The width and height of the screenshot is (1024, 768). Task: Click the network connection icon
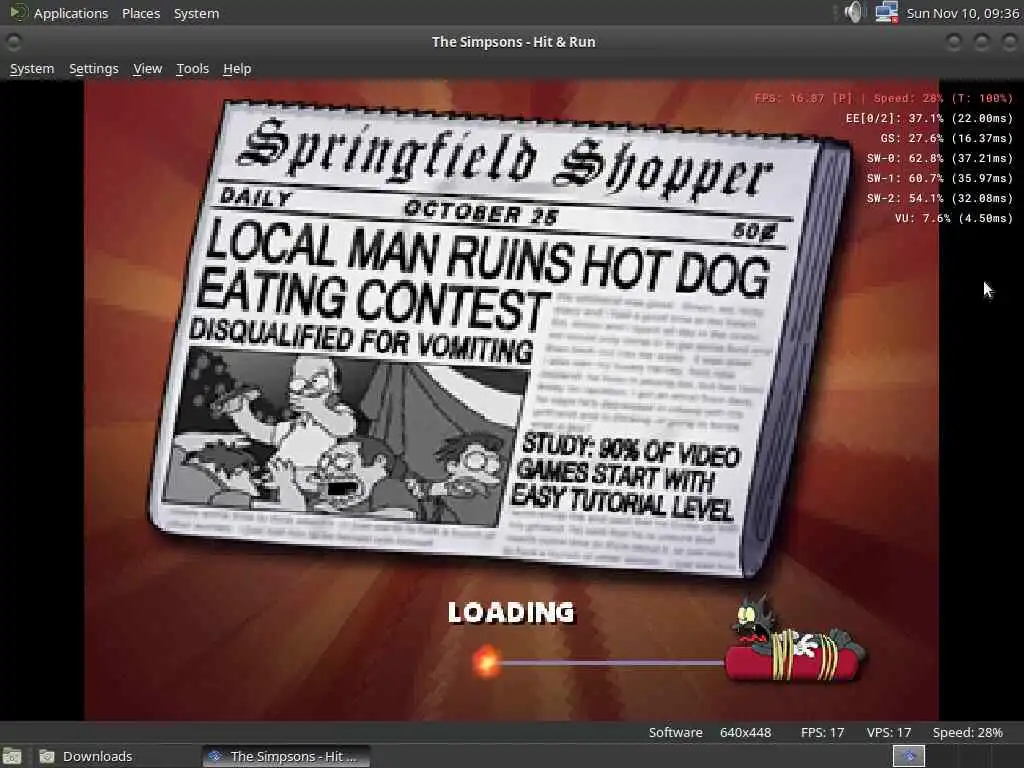pos(886,12)
